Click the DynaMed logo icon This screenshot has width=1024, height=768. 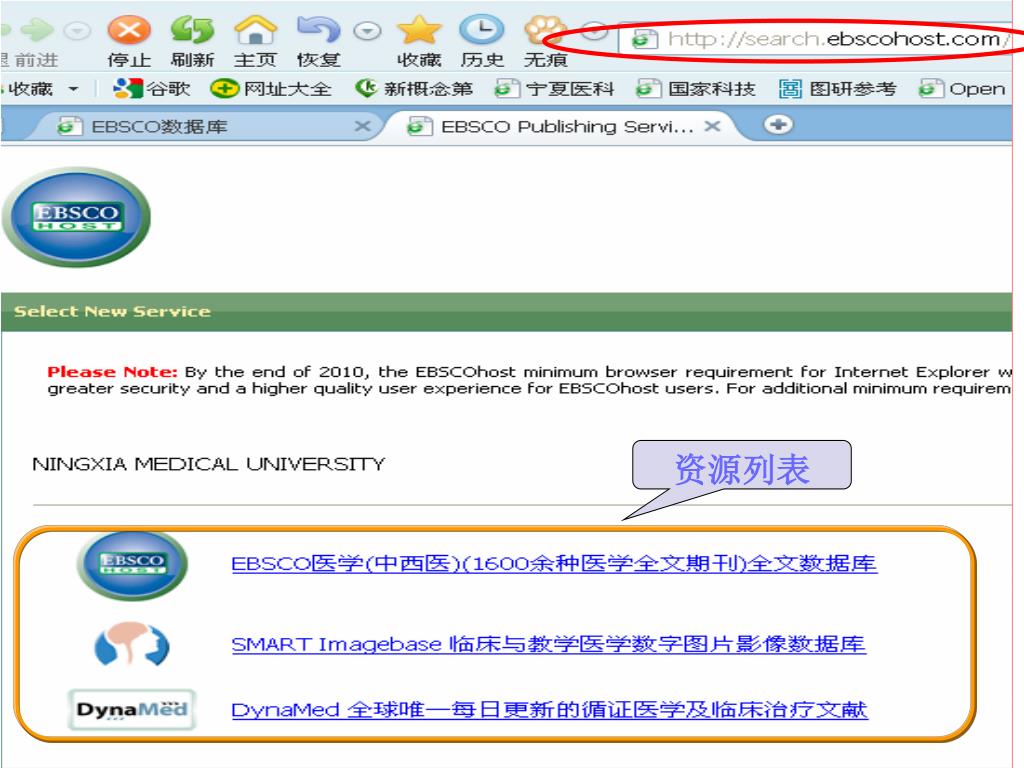(132, 709)
